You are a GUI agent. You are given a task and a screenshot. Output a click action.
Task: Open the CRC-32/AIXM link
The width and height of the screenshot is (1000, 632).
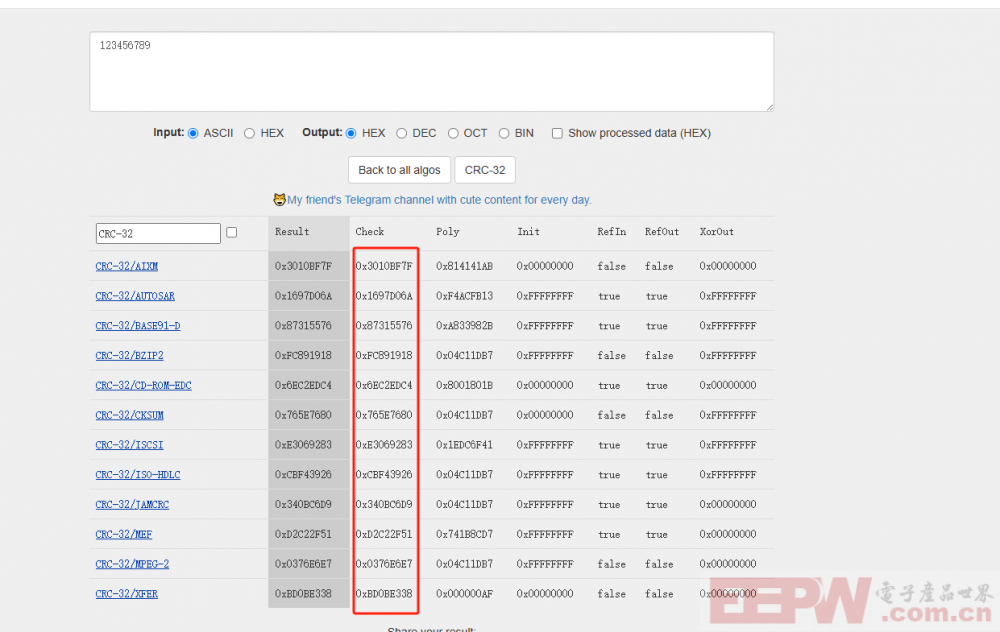point(127,267)
